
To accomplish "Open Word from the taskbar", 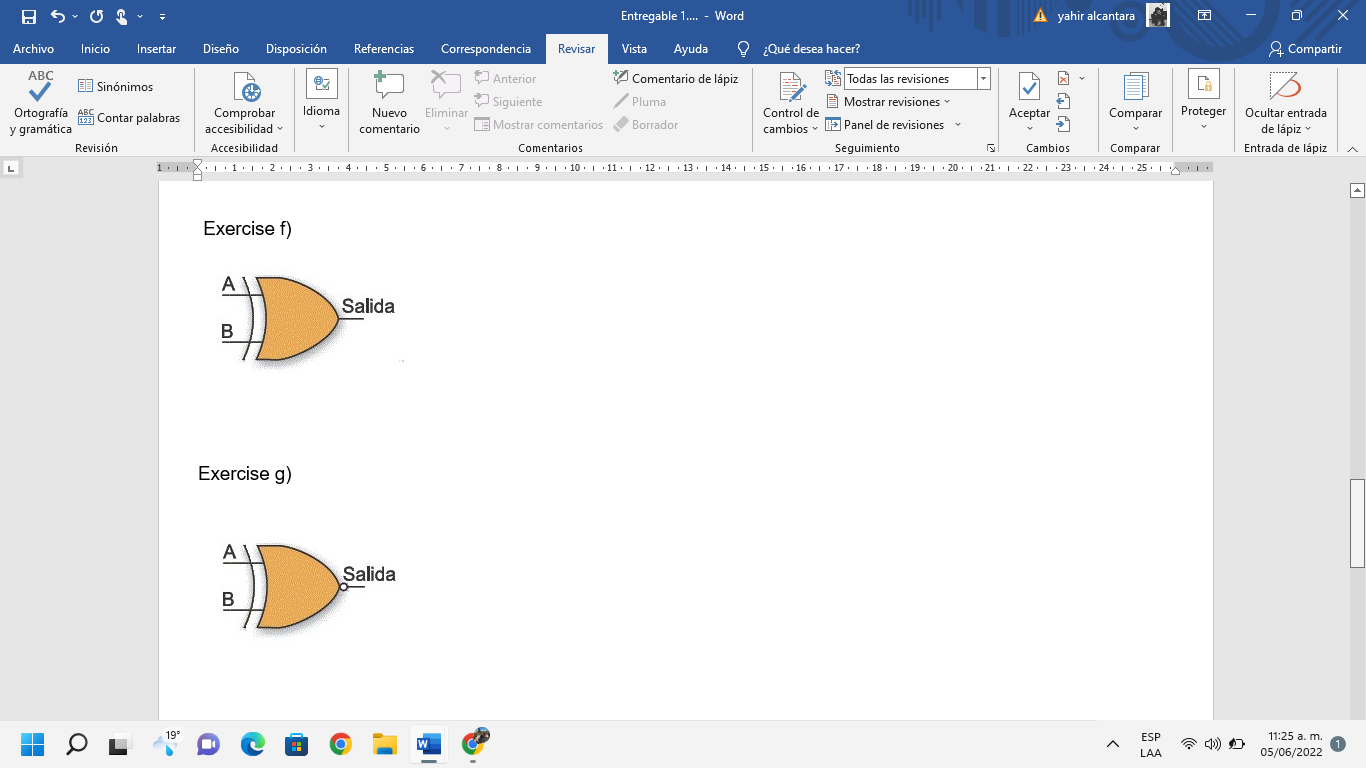I will click(429, 744).
